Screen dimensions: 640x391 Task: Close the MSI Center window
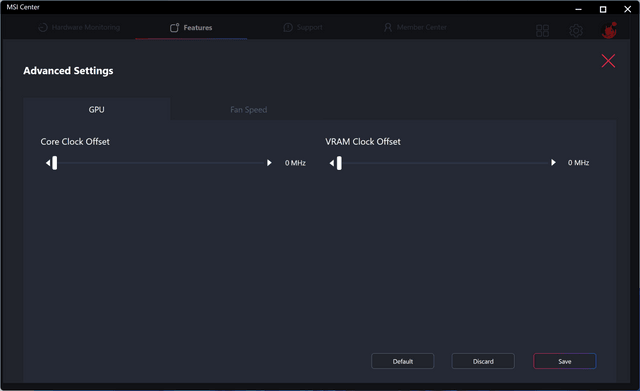(627, 9)
